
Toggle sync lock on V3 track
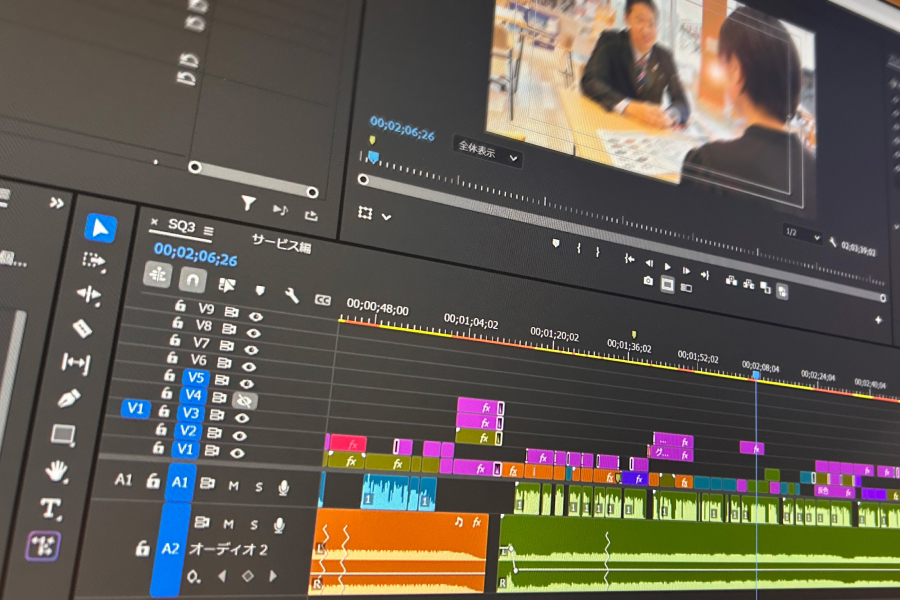pos(217,415)
